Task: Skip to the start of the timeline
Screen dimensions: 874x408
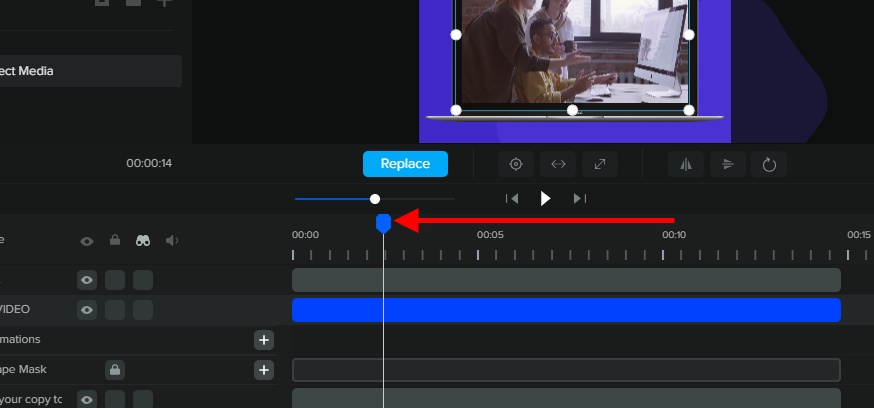Action: point(512,198)
